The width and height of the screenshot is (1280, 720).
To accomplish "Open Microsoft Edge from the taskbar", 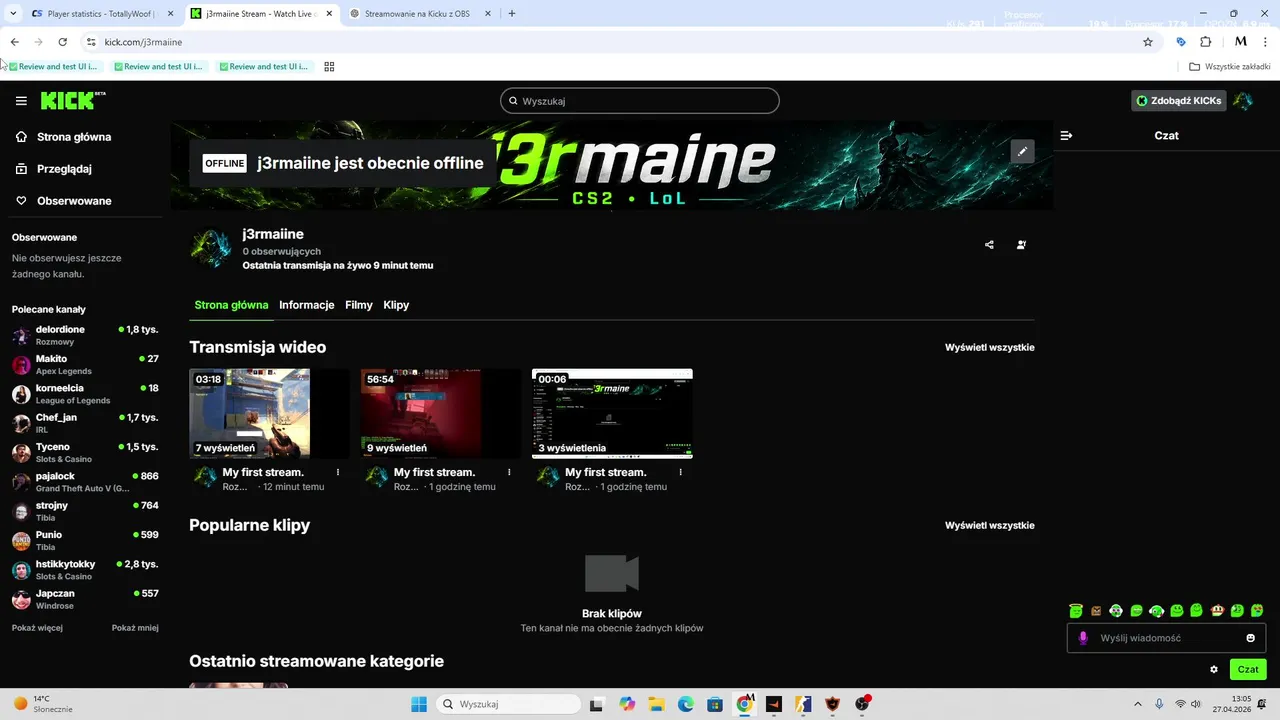I will [x=685, y=704].
